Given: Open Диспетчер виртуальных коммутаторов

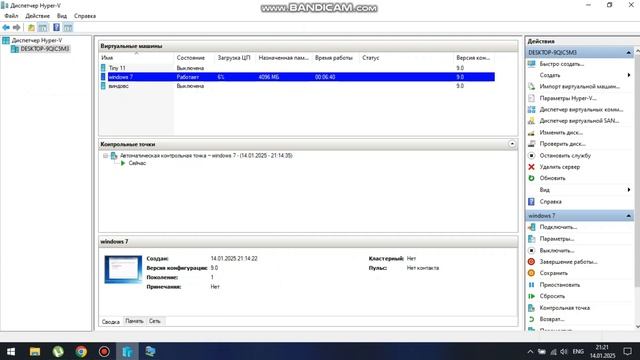Looking at the screenshot, I should click(581, 109).
